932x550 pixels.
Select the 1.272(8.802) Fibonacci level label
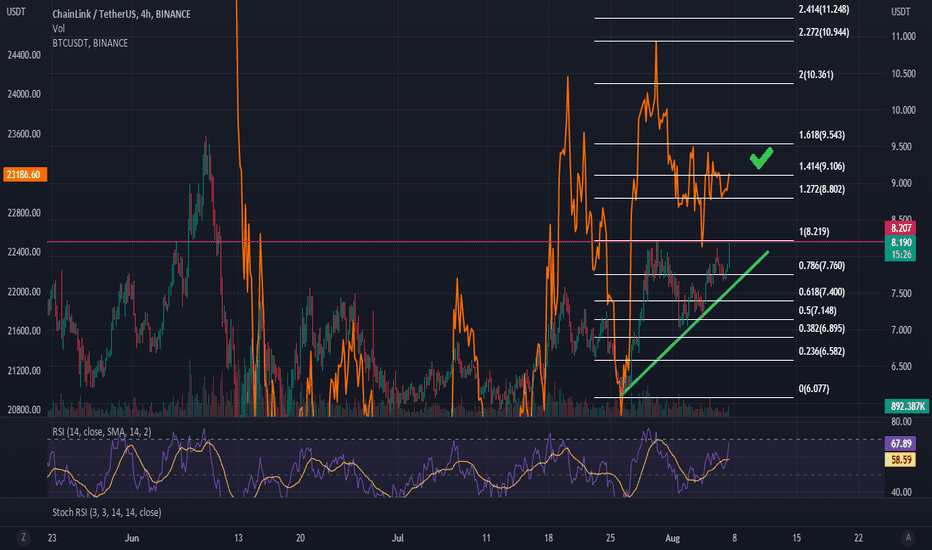pos(821,189)
